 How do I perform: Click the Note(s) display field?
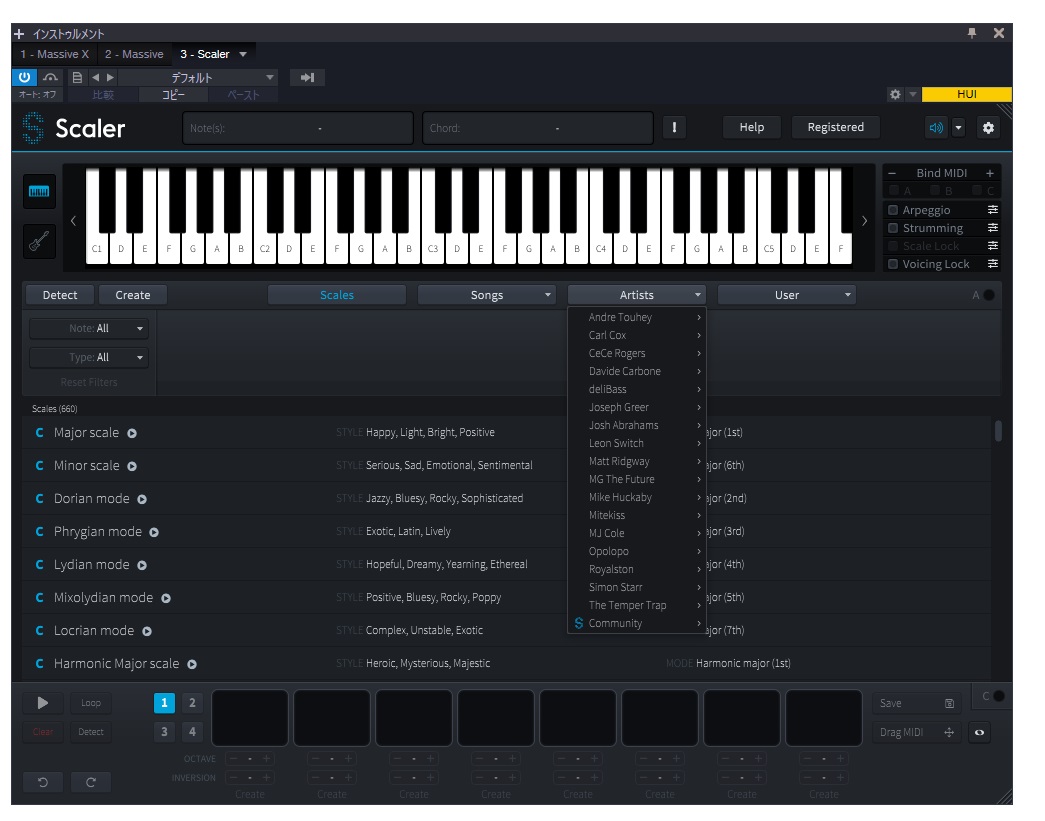click(298, 128)
